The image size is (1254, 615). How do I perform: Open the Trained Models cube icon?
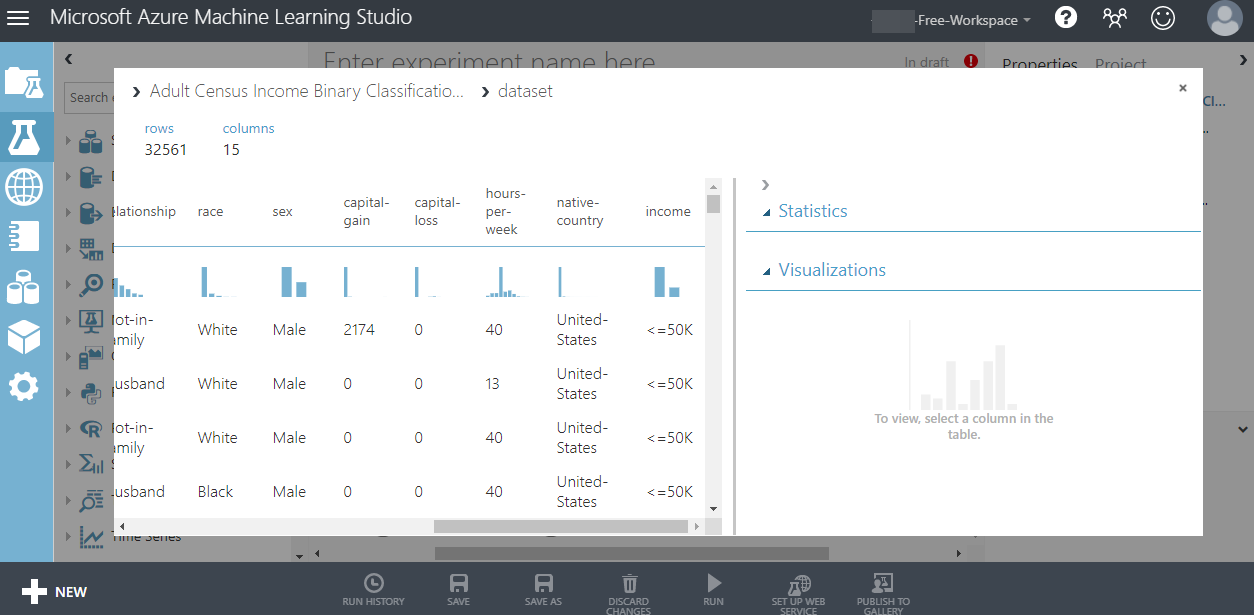[24, 337]
